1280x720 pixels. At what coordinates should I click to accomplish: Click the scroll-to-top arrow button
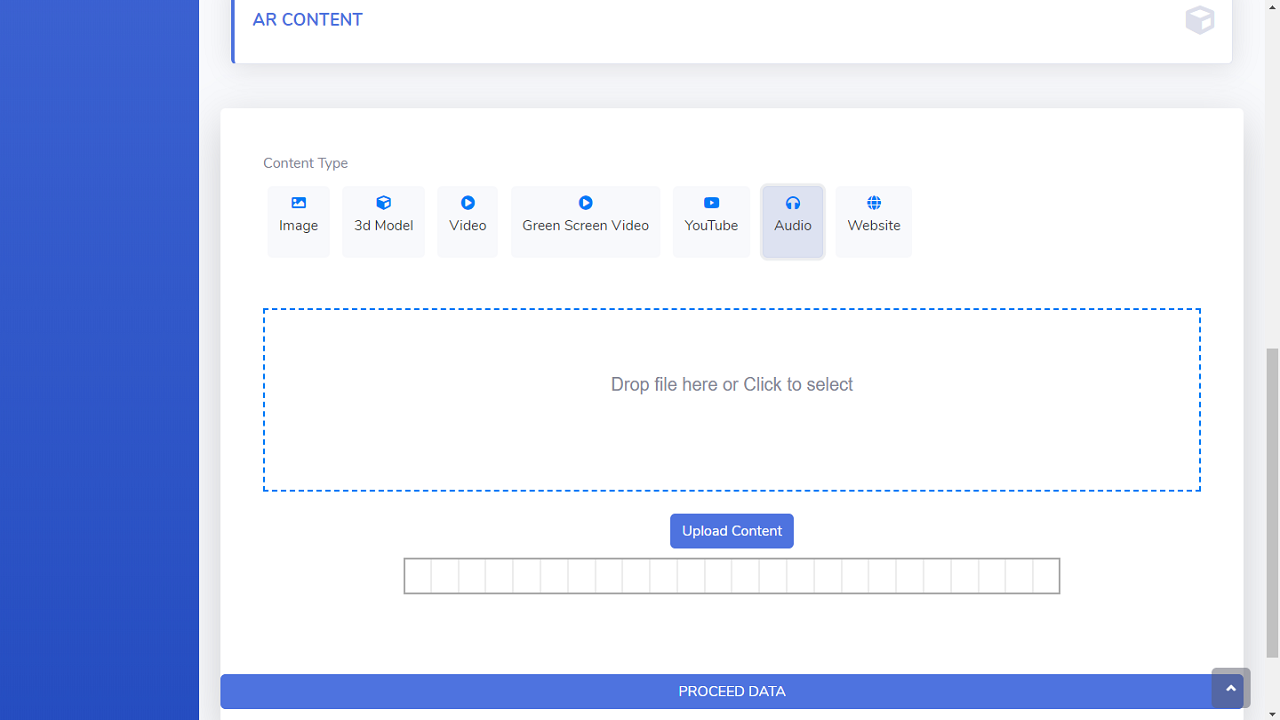point(1230,688)
